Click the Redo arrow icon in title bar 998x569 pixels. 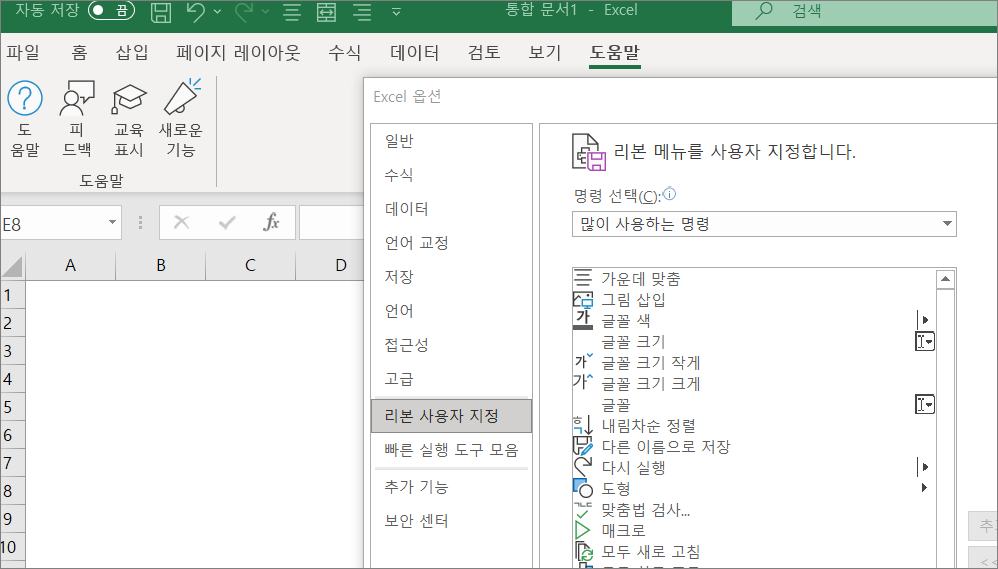(244, 11)
